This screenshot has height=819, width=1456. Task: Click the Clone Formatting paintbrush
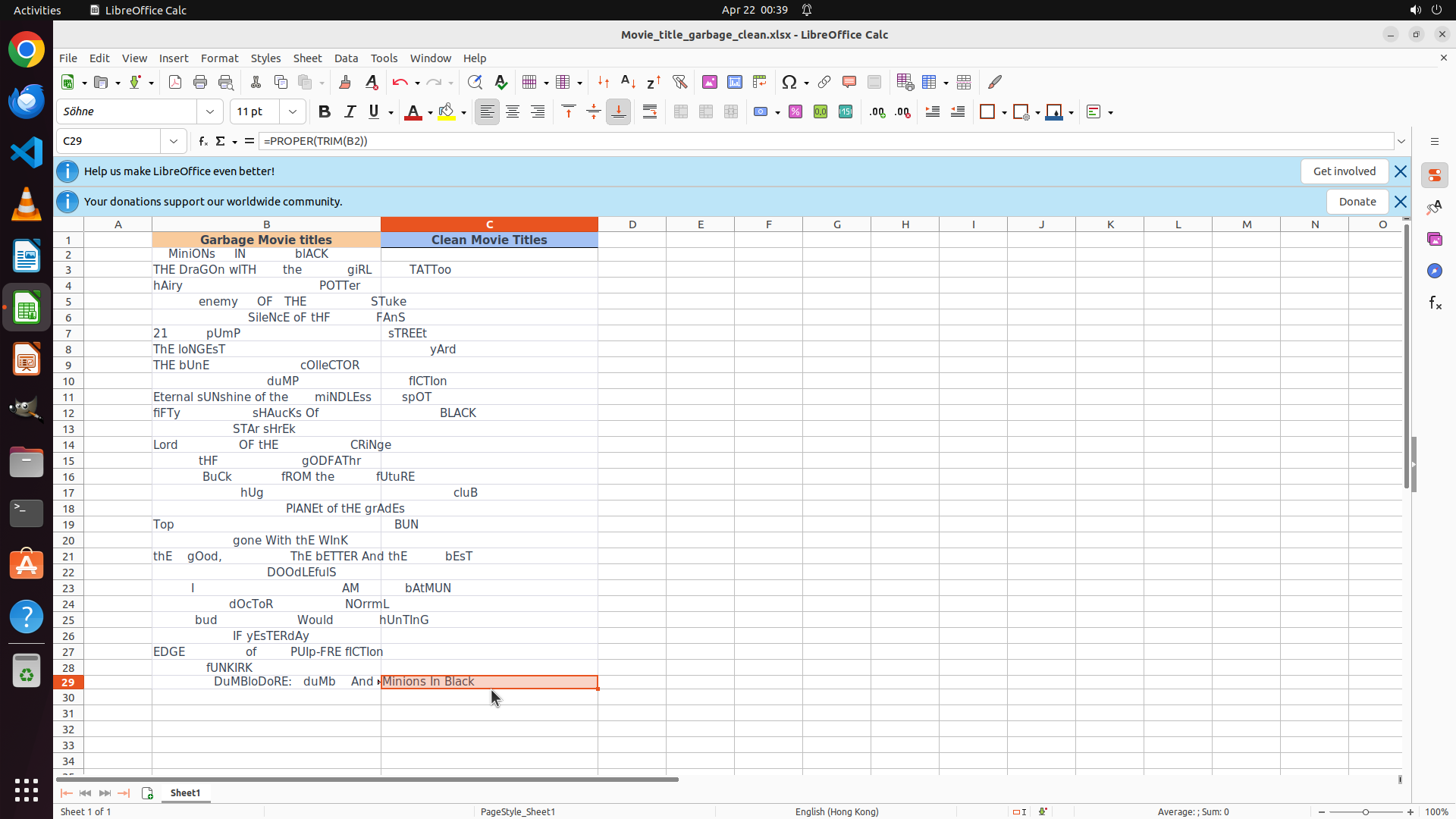pos(345,82)
